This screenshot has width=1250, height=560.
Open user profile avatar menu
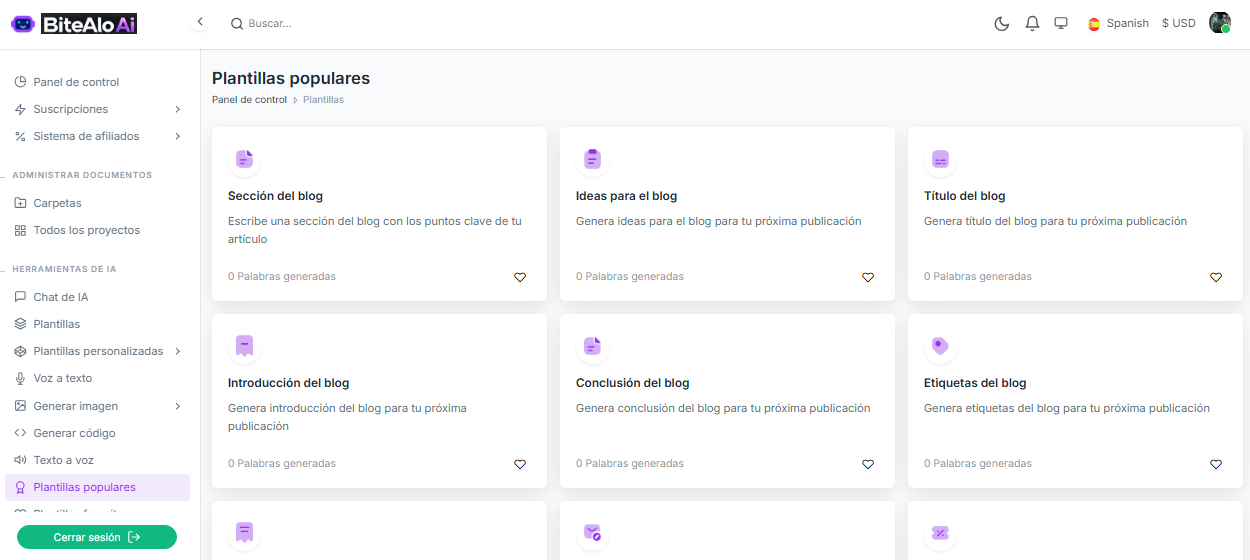[x=1219, y=23]
